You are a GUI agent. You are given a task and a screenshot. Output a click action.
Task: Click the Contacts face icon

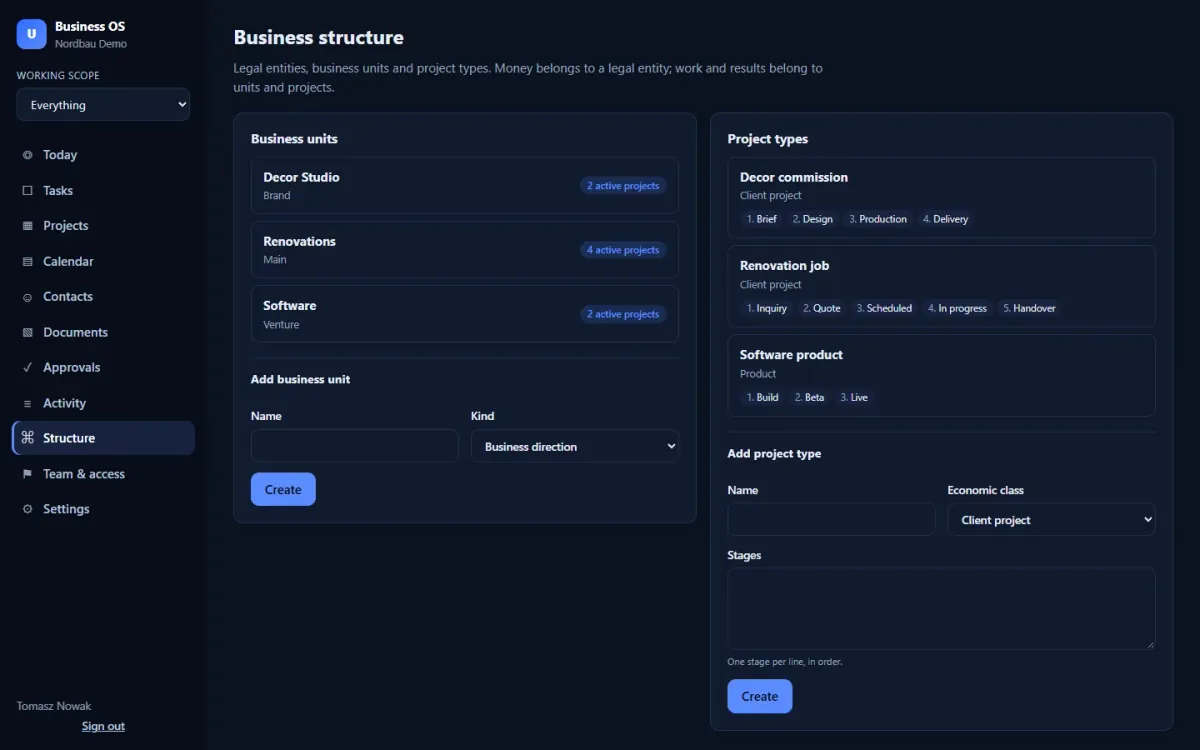27,297
